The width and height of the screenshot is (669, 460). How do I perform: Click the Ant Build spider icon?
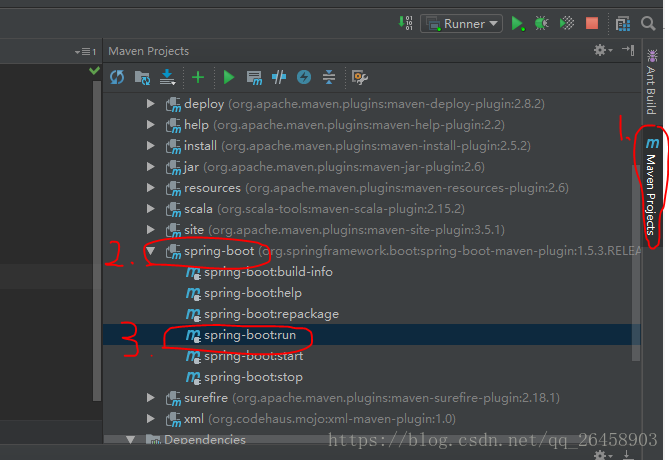point(652,55)
